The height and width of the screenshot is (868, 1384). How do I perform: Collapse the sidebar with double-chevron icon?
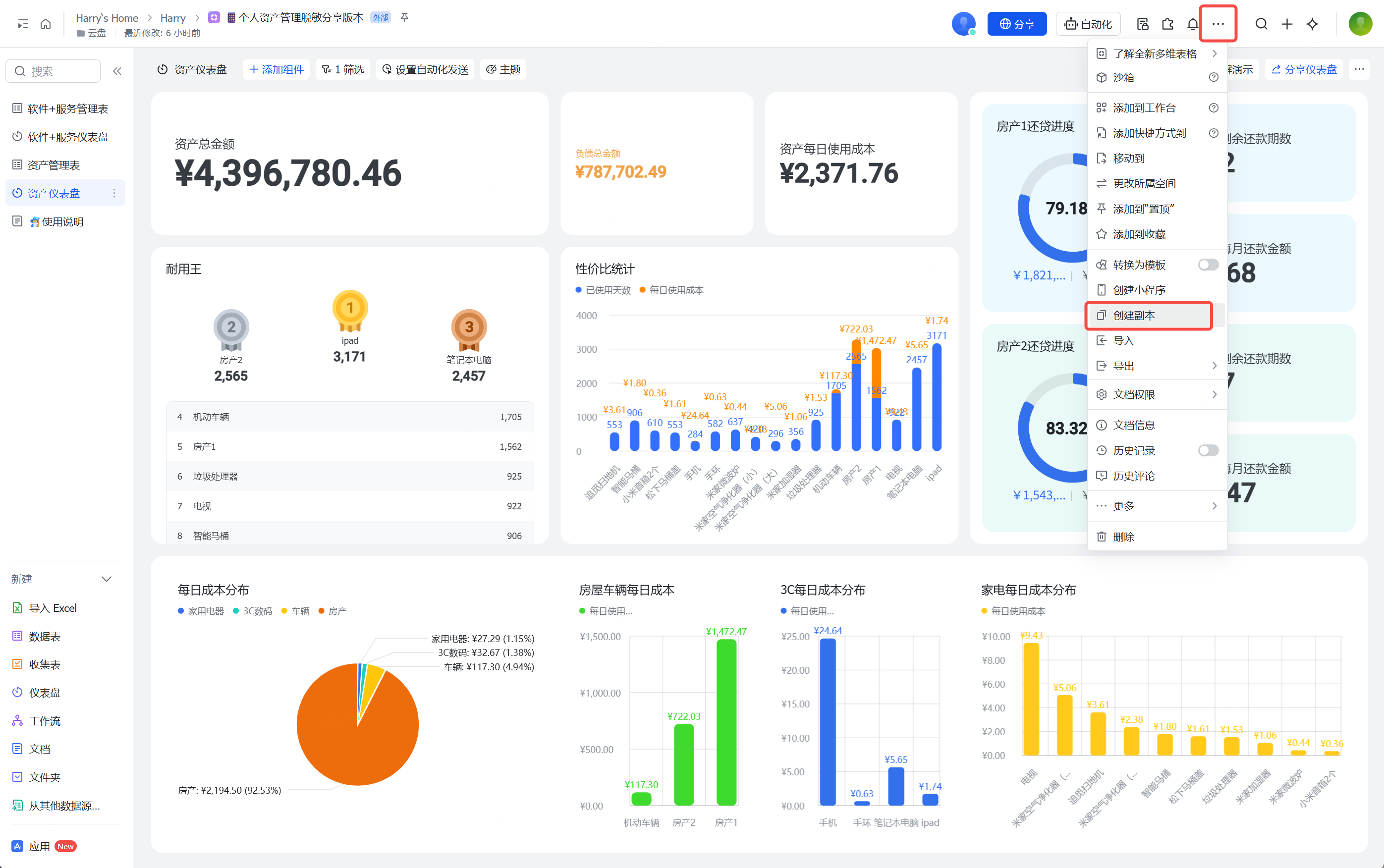117,71
